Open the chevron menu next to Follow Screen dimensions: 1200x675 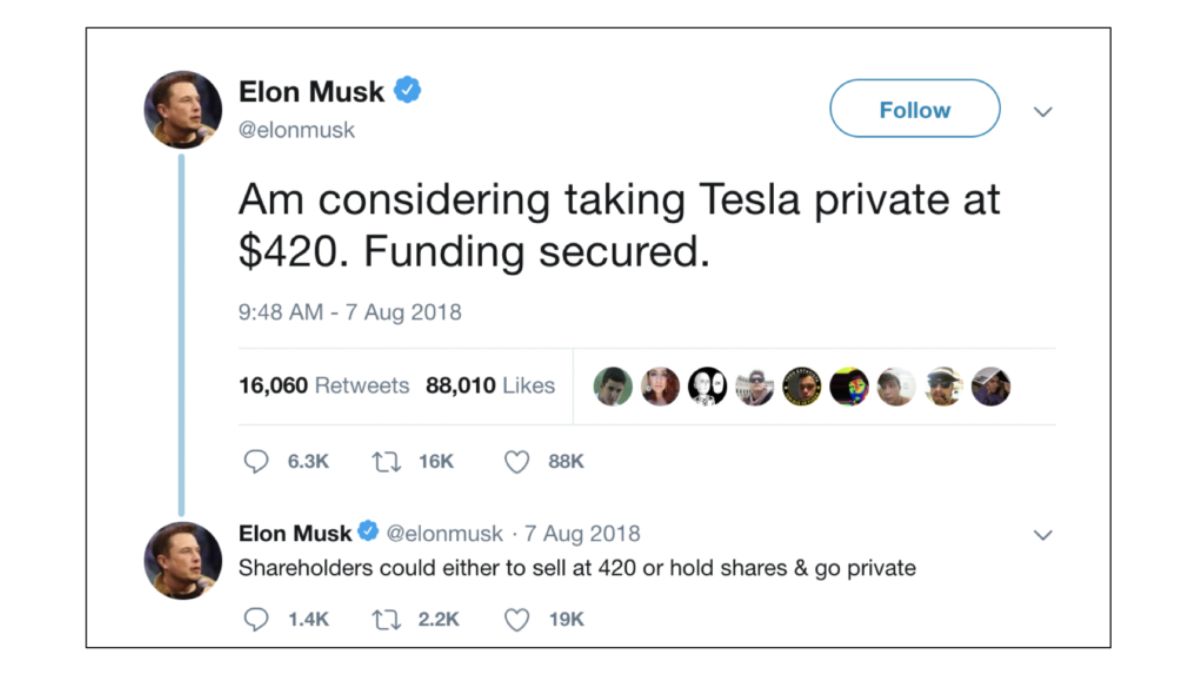click(x=1043, y=111)
